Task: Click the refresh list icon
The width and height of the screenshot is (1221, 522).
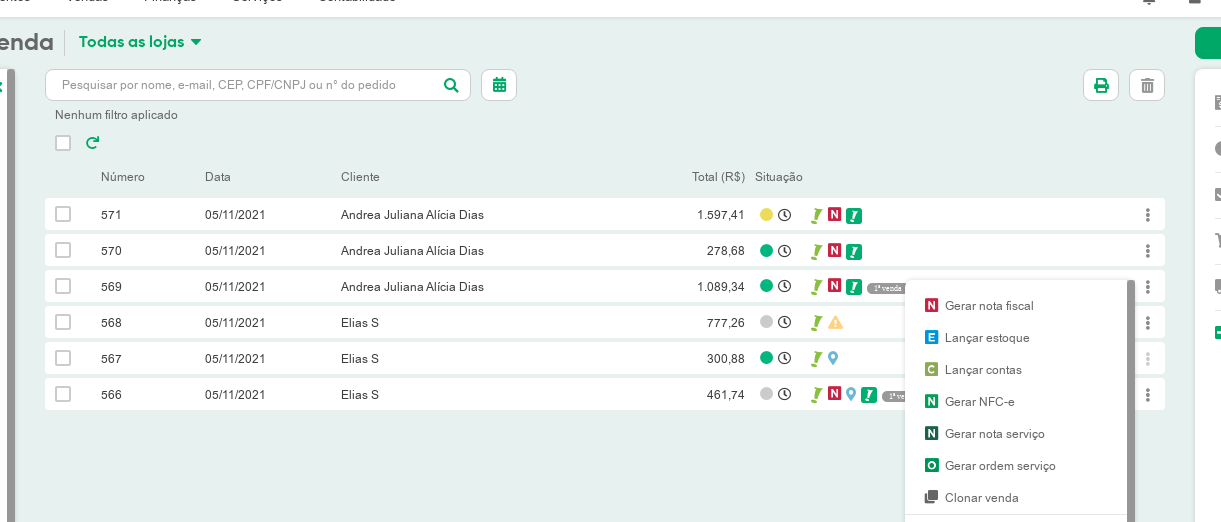Action: [93, 143]
